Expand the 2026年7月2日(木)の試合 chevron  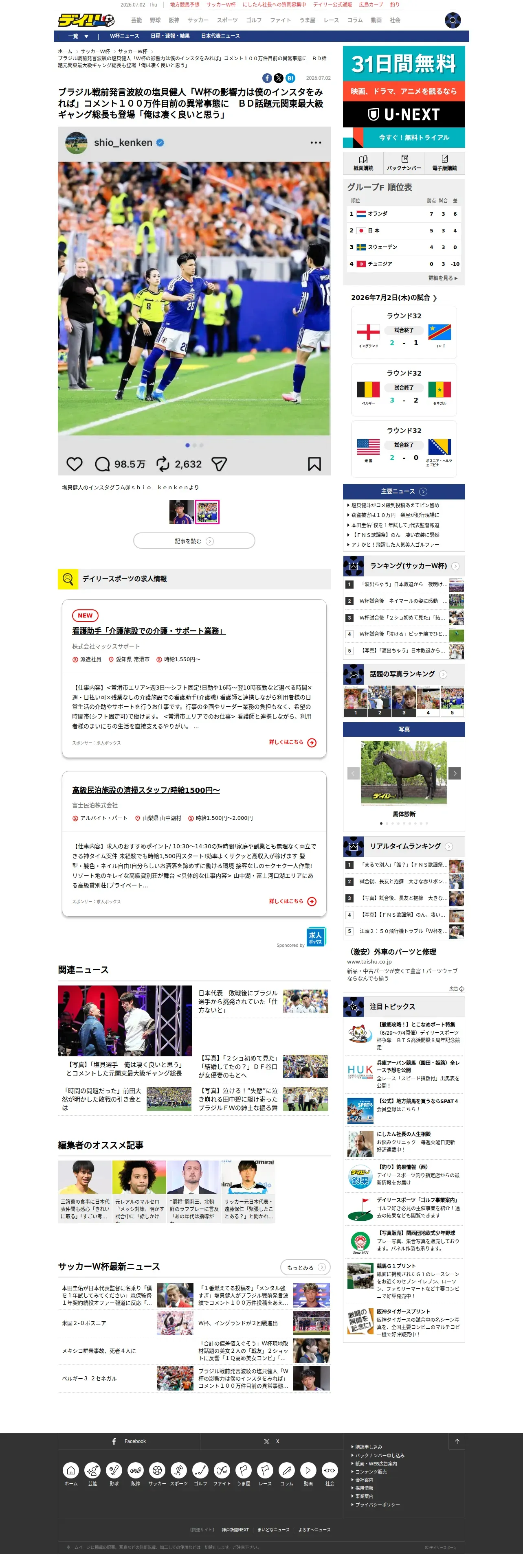click(x=435, y=298)
